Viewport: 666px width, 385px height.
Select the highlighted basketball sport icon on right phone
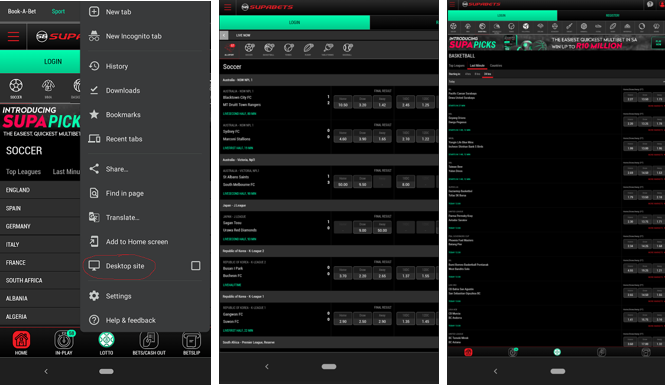tap(482, 28)
